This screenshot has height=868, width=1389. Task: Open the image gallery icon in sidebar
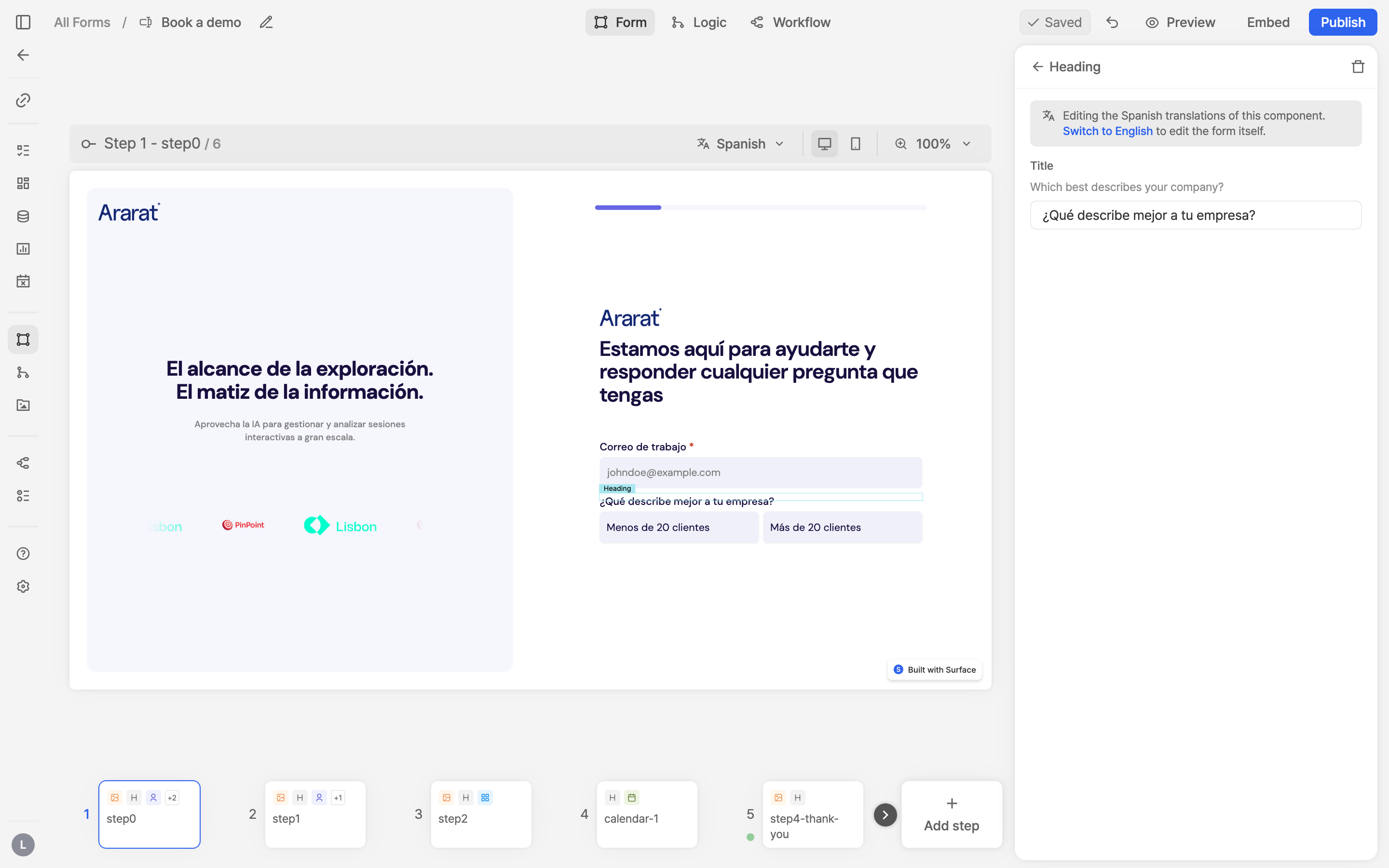tap(23, 405)
